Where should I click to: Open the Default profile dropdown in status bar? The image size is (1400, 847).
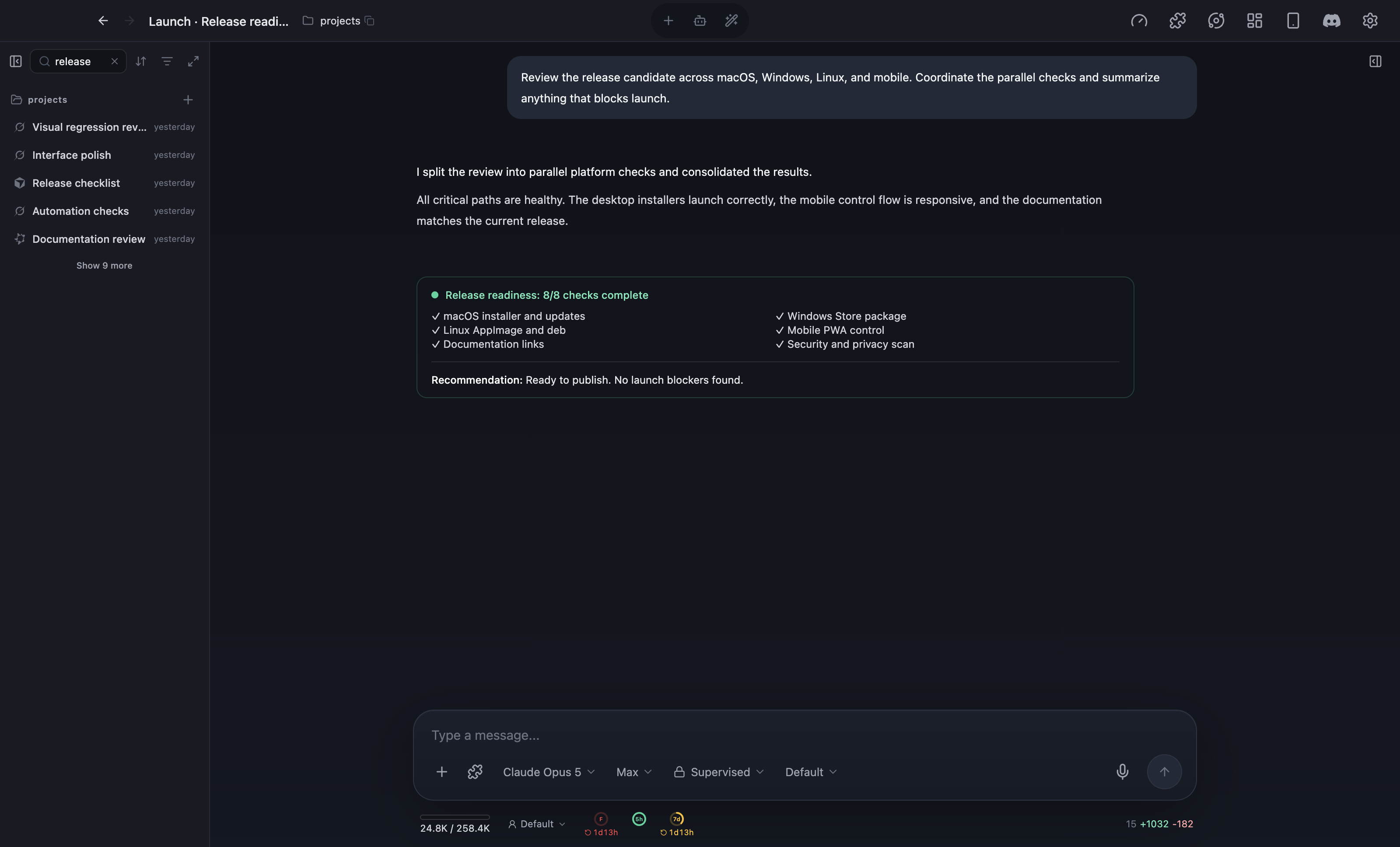point(536,824)
